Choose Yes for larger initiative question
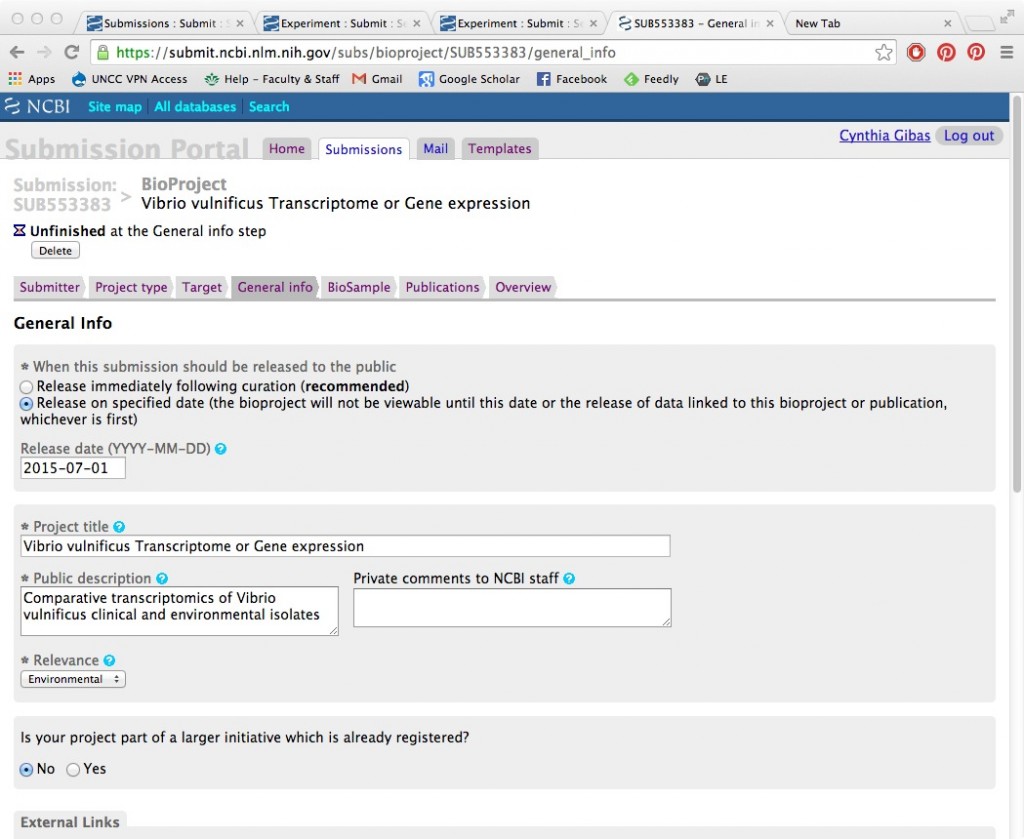Viewport: 1024px width, 839px height. [x=73, y=770]
